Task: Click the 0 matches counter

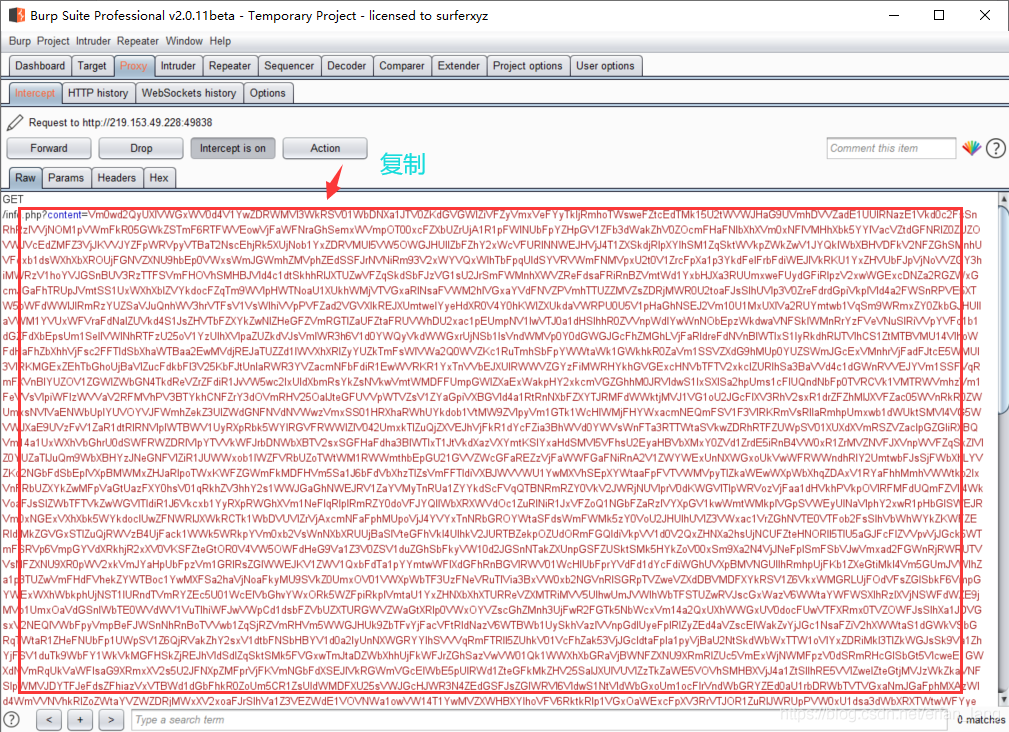Action: tap(981, 720)
